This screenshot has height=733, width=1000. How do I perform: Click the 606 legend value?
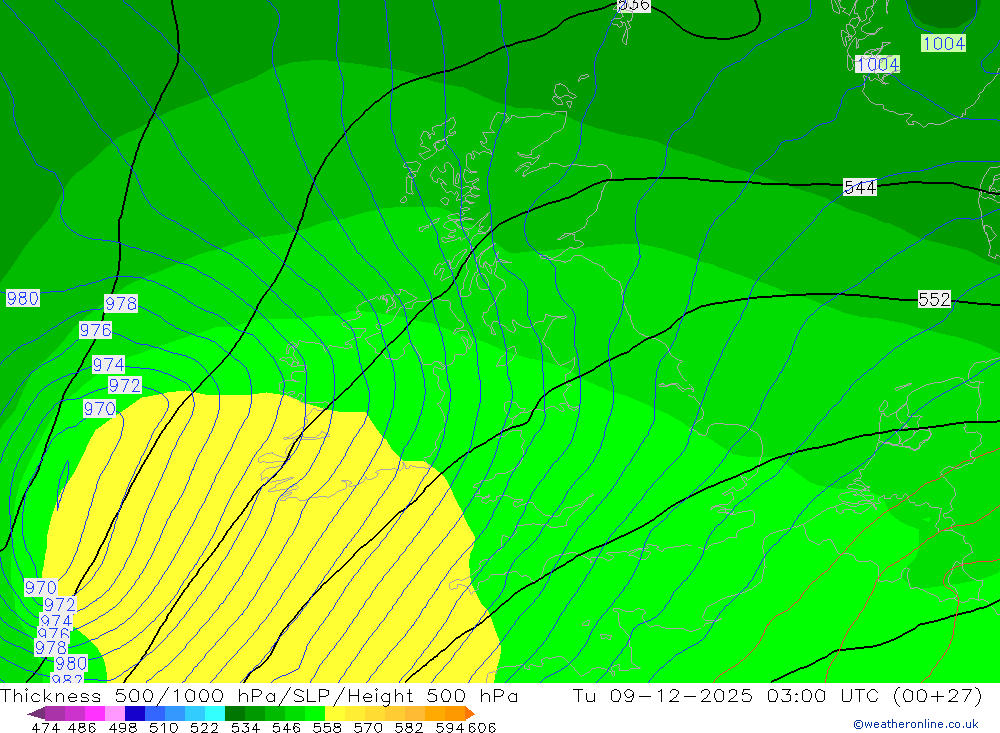(x=482, y=727)
